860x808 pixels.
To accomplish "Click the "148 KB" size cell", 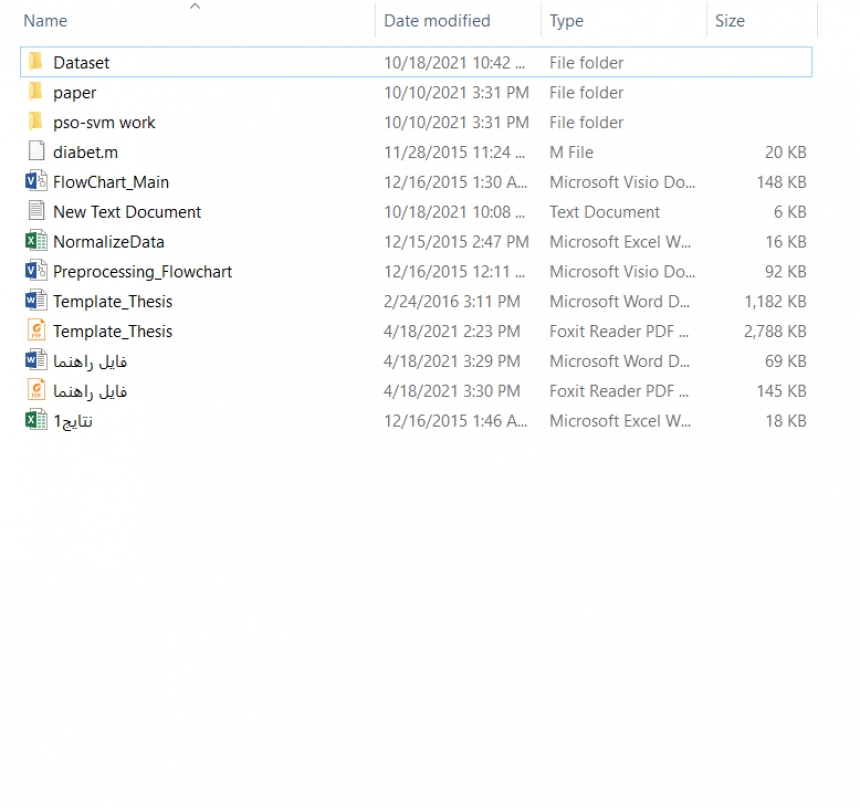I will pyautogui.click(x=782, y=182).
